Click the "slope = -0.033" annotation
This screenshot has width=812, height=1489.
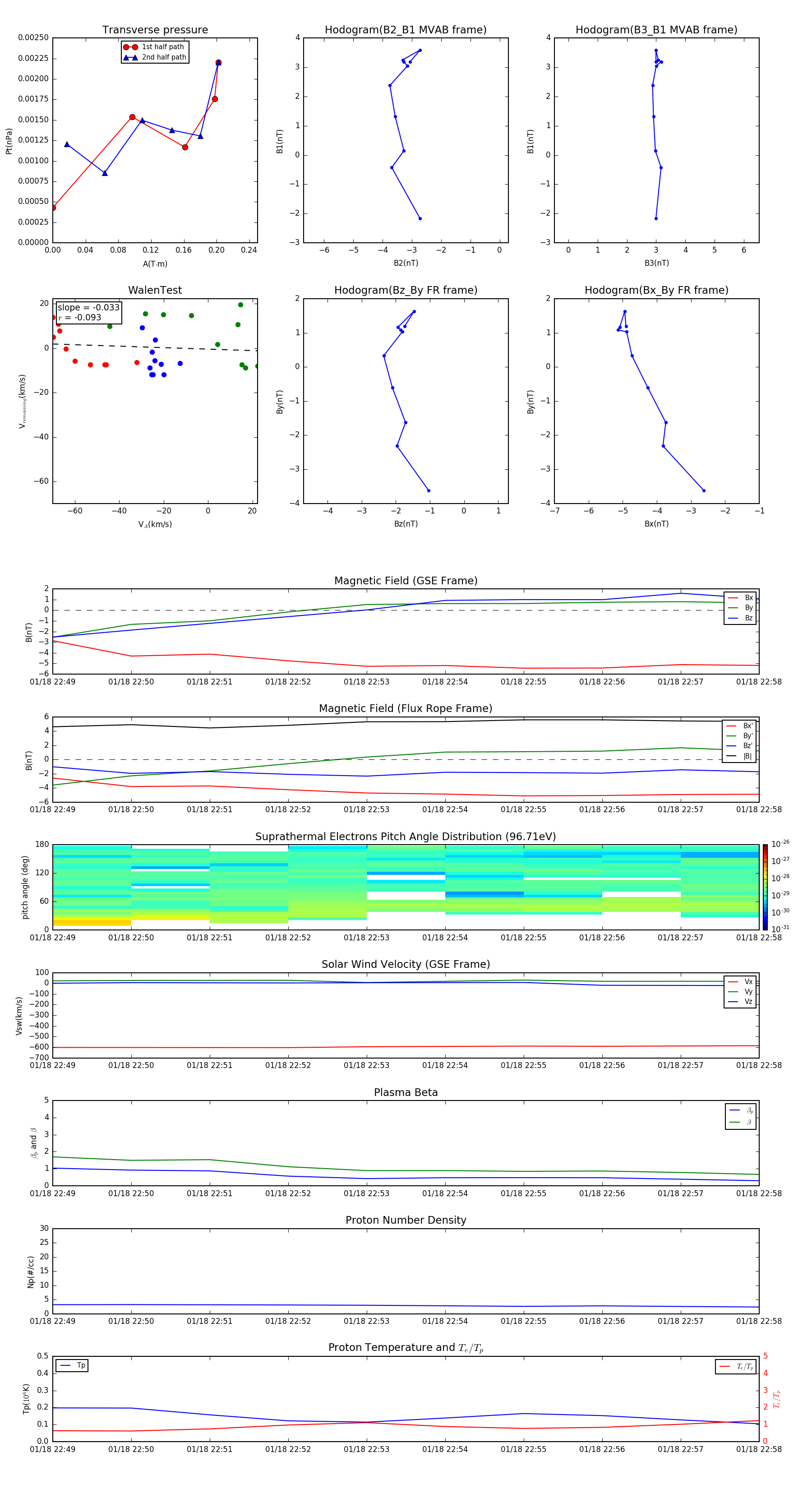(88, 308)
